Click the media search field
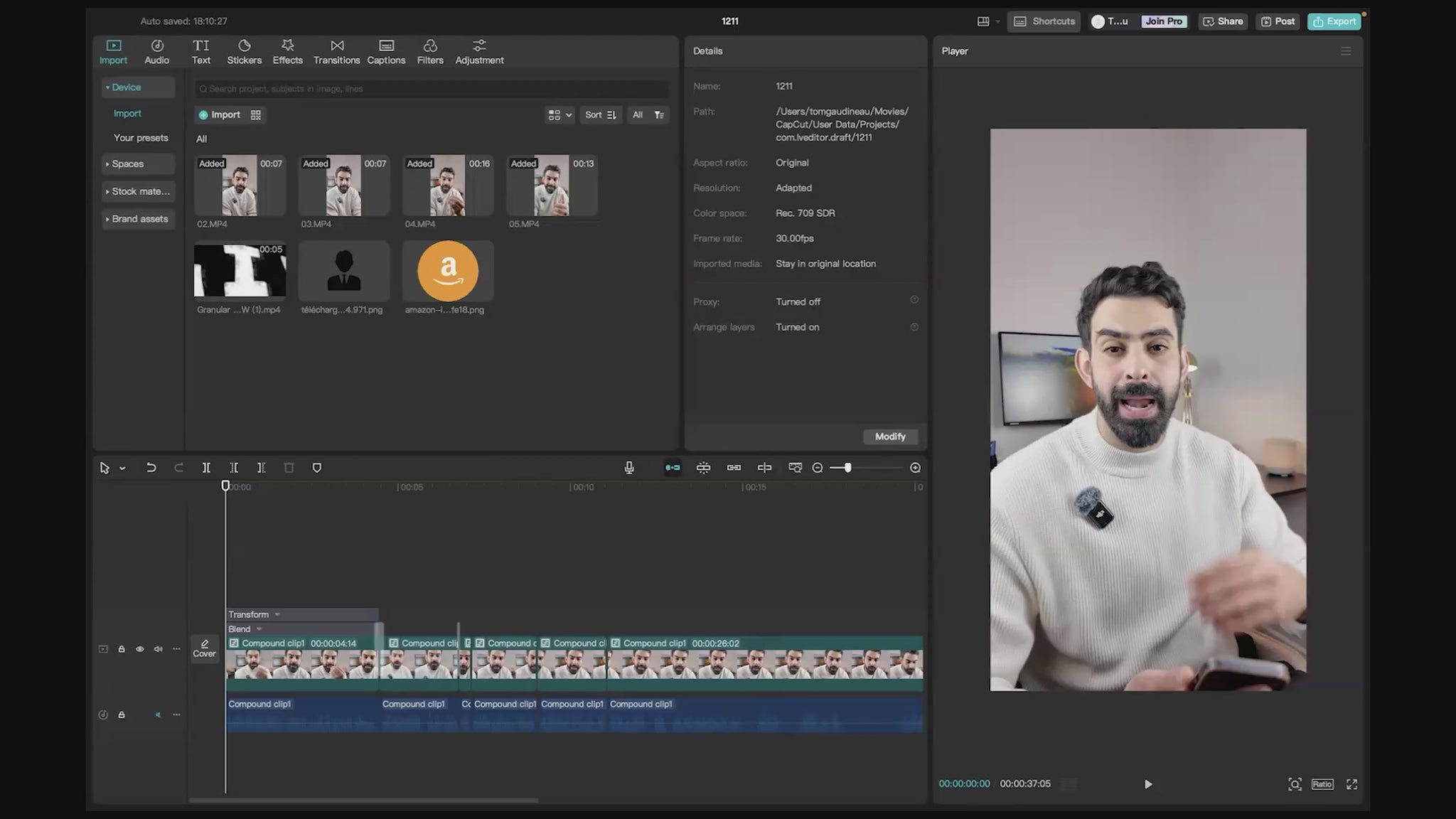Screen dimensions: 1456x819 (432, 89)
